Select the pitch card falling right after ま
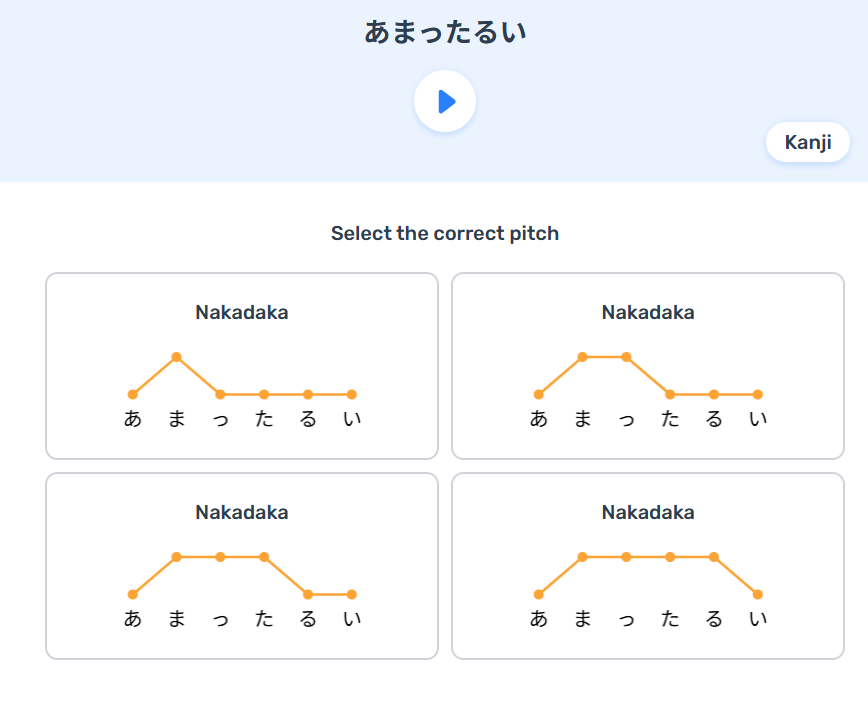This screenshot has height=719, width=868. pos(242,366)
